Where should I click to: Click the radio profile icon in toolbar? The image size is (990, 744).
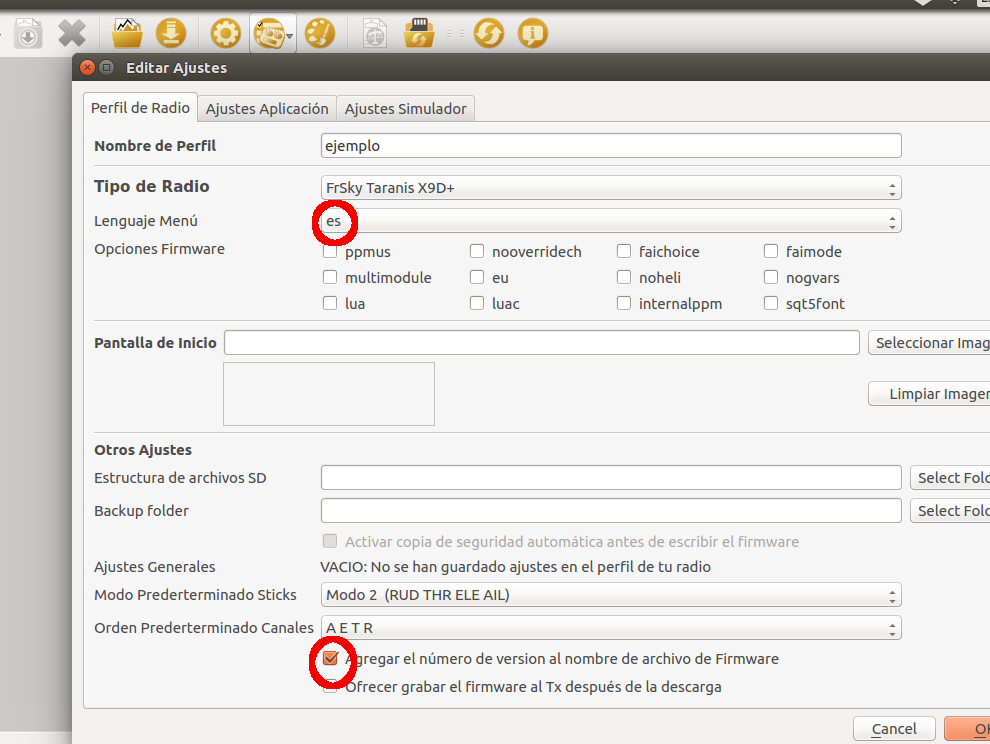[268, 33]
